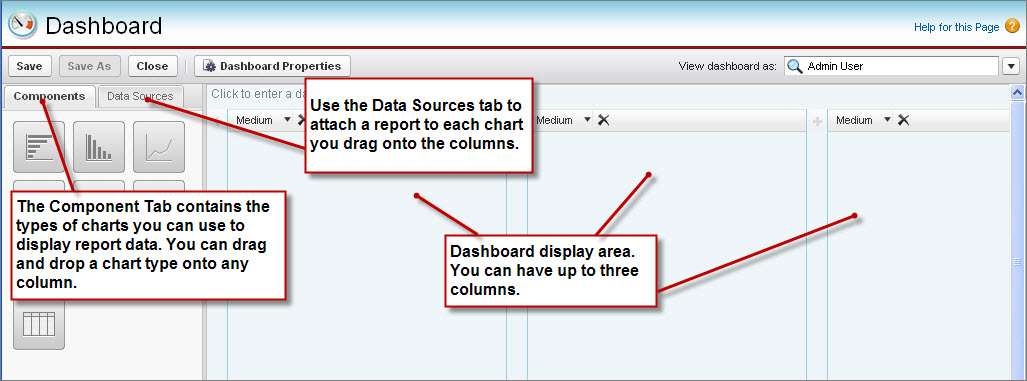
Task: Click the Admin User input field
Action: [x=891, y=66]
